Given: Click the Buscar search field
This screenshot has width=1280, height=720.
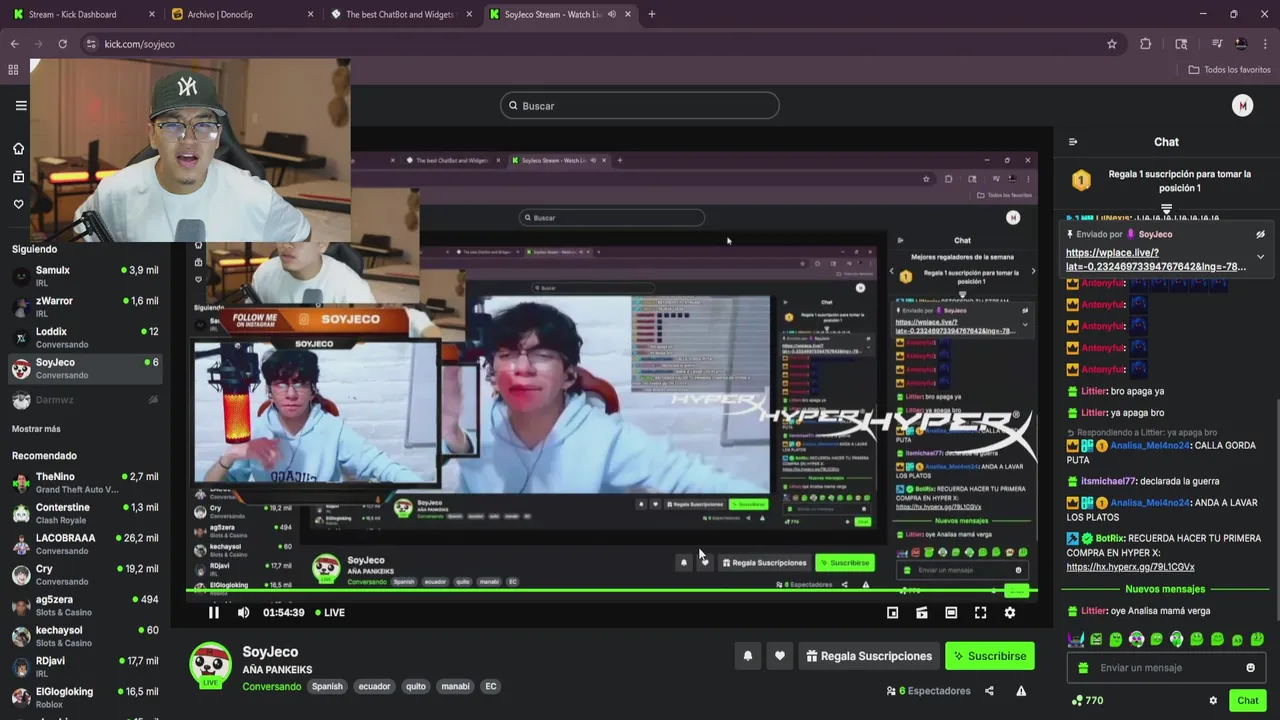Looking at the screenshot, I should [x=639, y=105].
